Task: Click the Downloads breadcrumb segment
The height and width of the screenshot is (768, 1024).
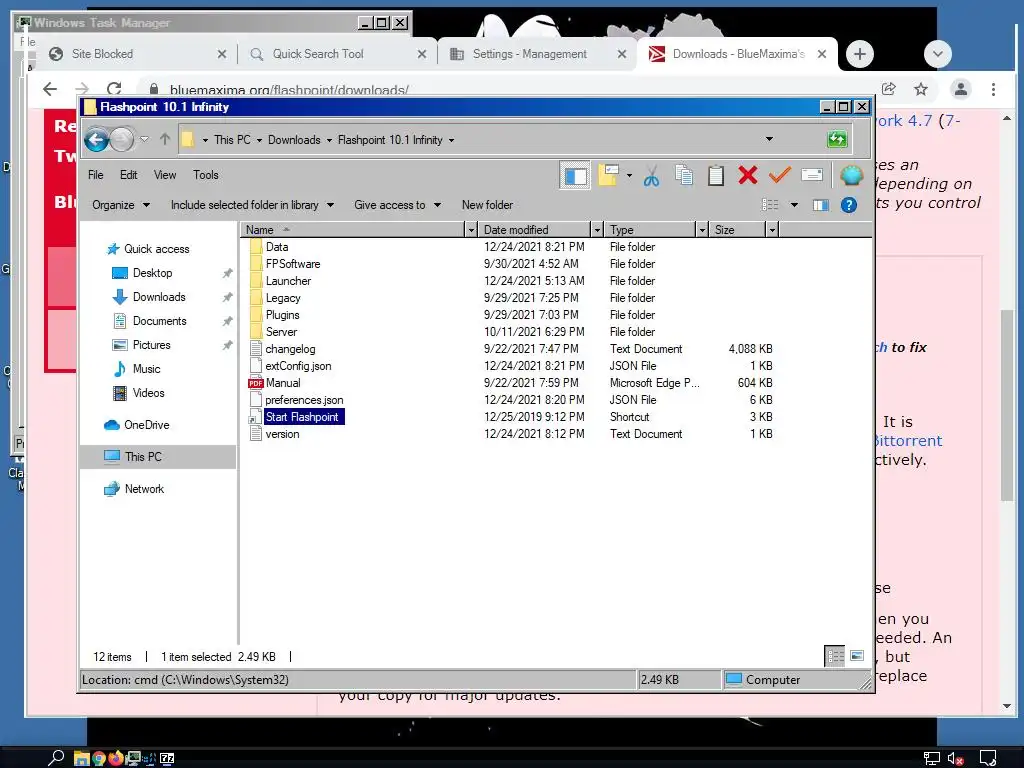Action: coord(294,140)
